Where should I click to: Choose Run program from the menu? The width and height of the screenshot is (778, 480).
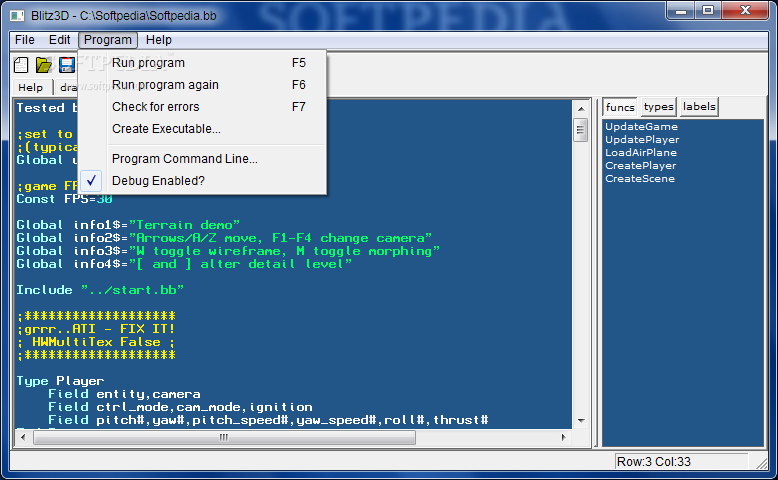201,63
